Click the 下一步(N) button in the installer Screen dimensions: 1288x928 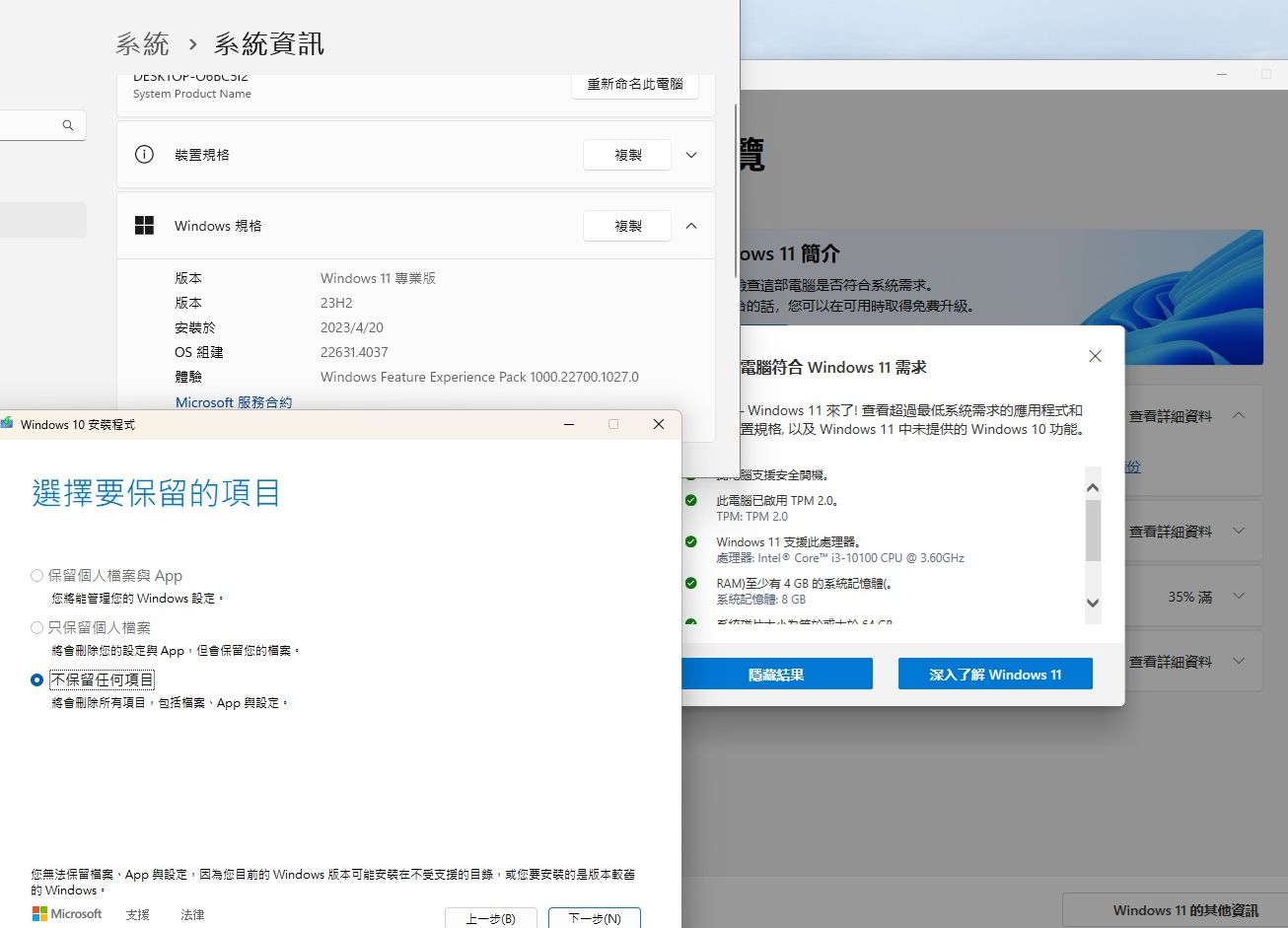[595, 918]
